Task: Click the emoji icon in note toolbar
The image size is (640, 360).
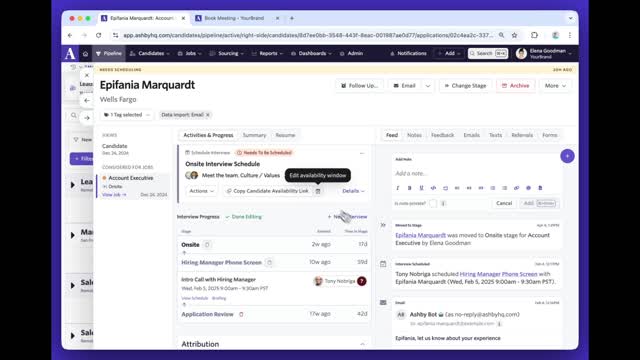Action: (x=528, y=188)
